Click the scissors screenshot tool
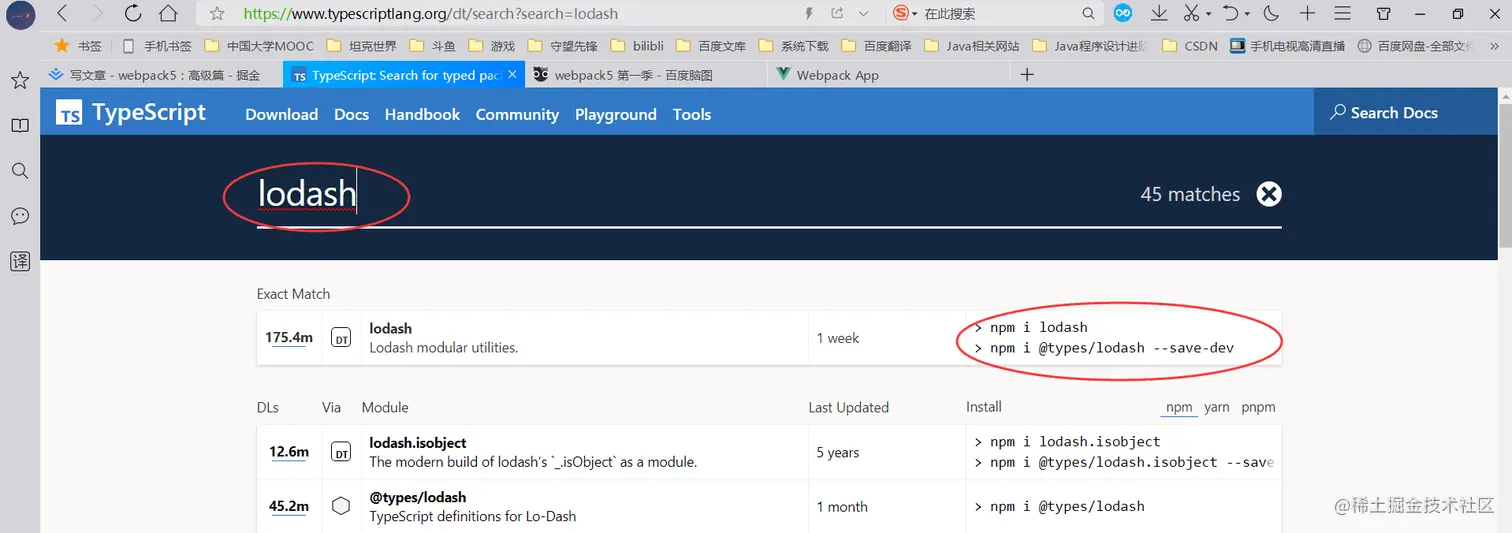Screen dimensions: 1512x533 click(1191, 13)
